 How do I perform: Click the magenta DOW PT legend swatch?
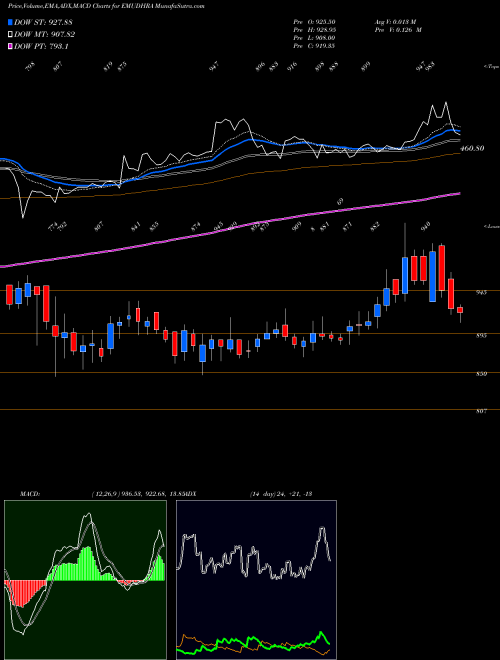pyautogui.click(x=11, y=46)
